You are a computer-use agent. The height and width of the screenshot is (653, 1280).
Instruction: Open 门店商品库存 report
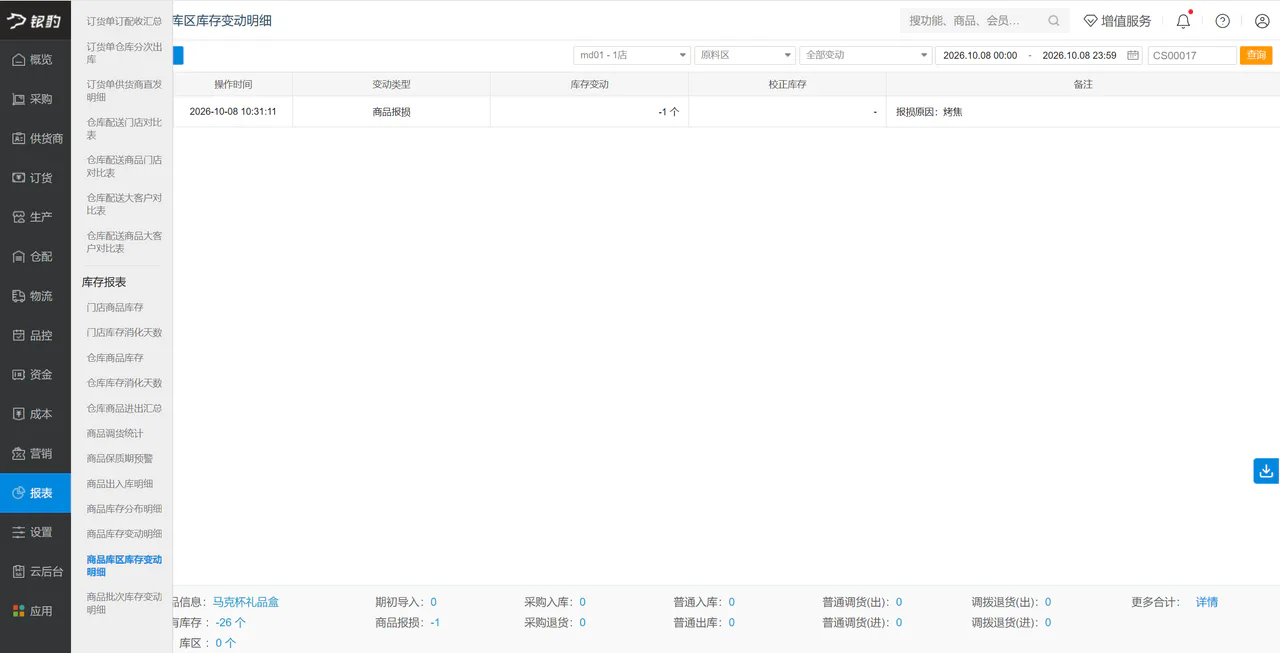[115, 307]
